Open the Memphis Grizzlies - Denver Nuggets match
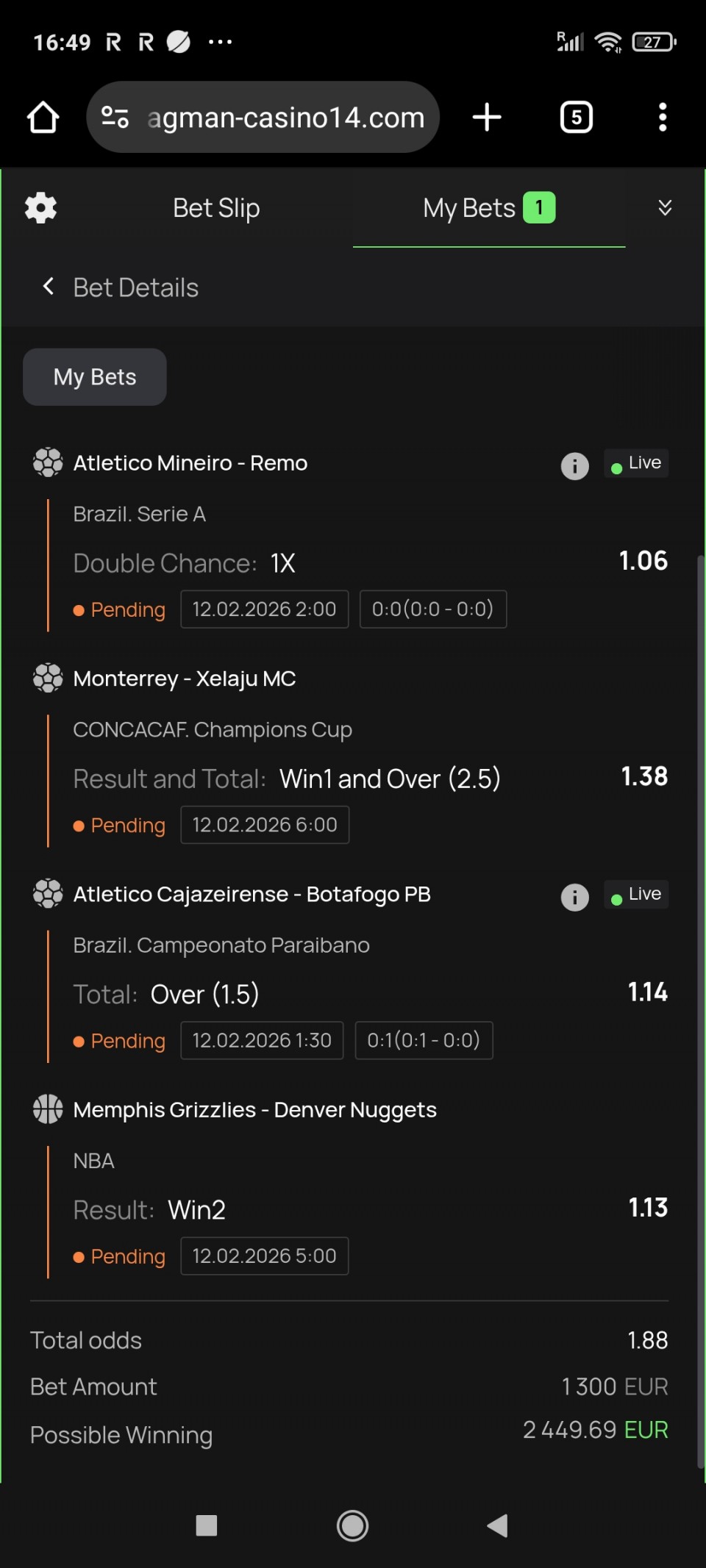This screenshot has height=1568, width=706. [254, 1110]
